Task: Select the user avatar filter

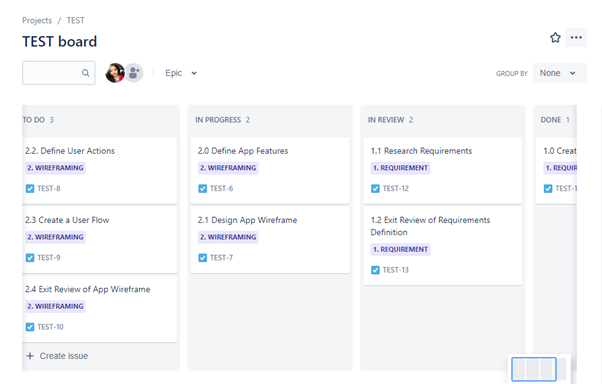Action: pyautogui.click(x=115, y=73)
